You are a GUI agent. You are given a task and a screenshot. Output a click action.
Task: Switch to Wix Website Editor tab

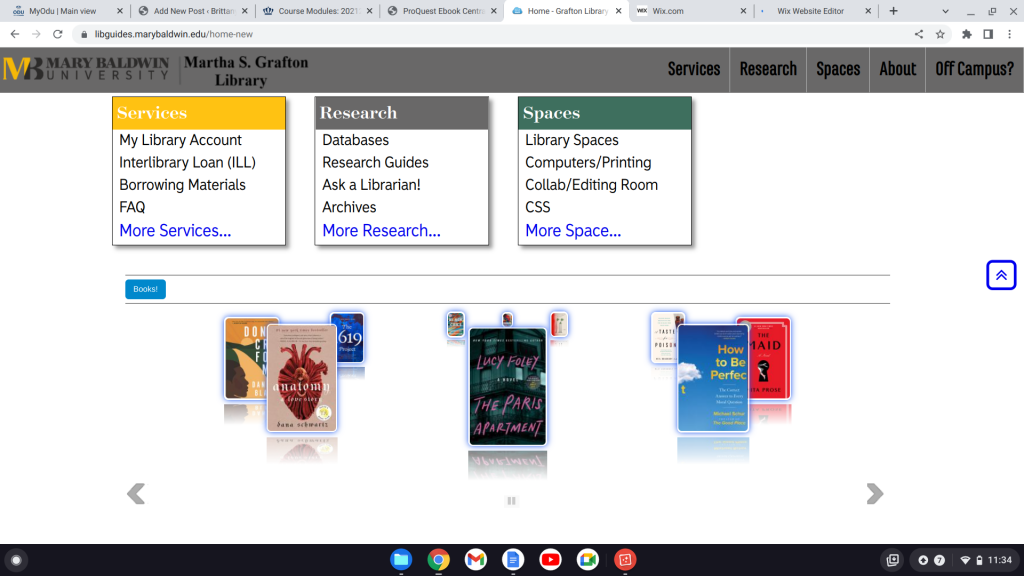[816, 11]
